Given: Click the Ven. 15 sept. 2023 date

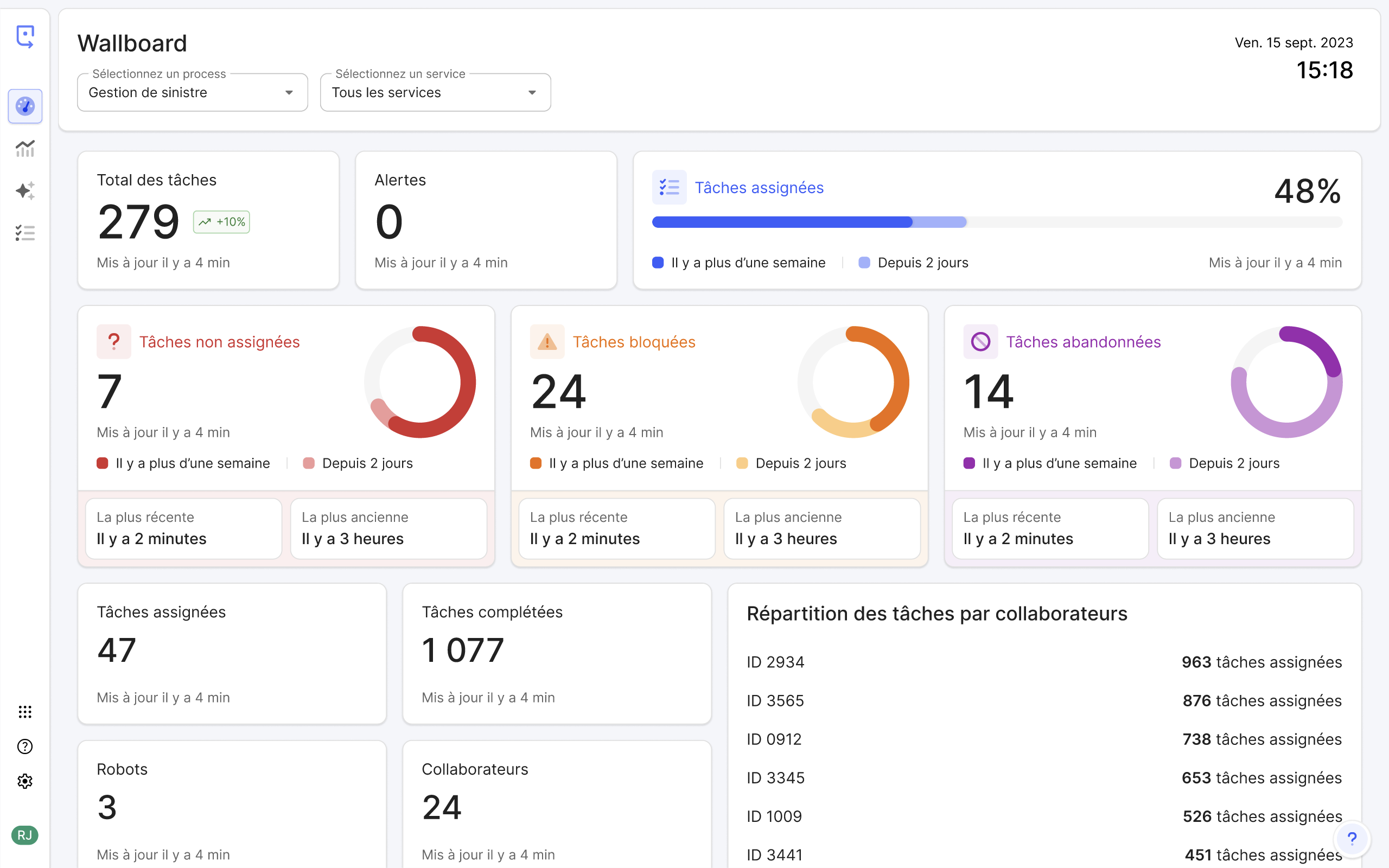Looking at the screenshot, I should (x=1294, y=42).
